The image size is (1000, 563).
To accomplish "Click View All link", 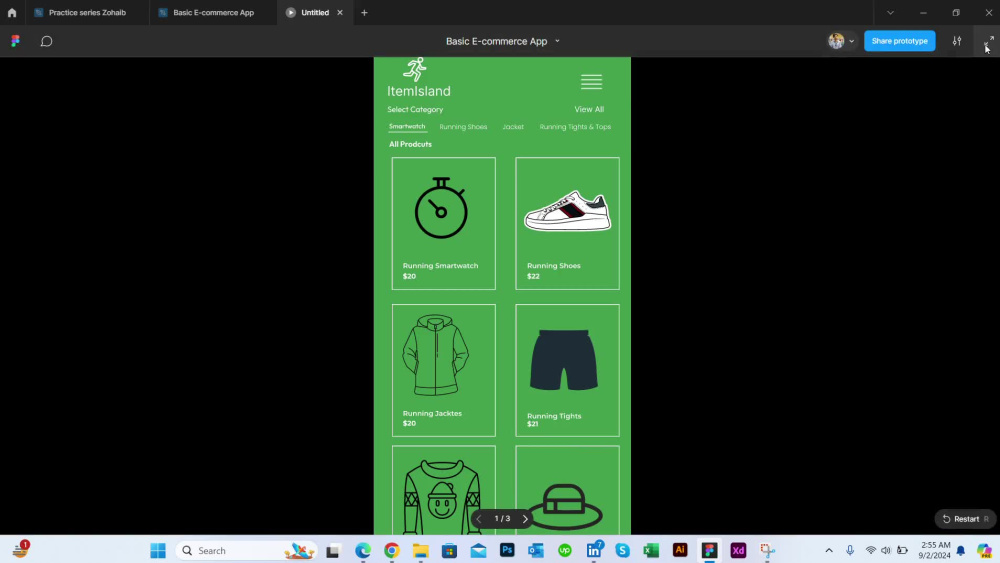I will pos(589,109).
